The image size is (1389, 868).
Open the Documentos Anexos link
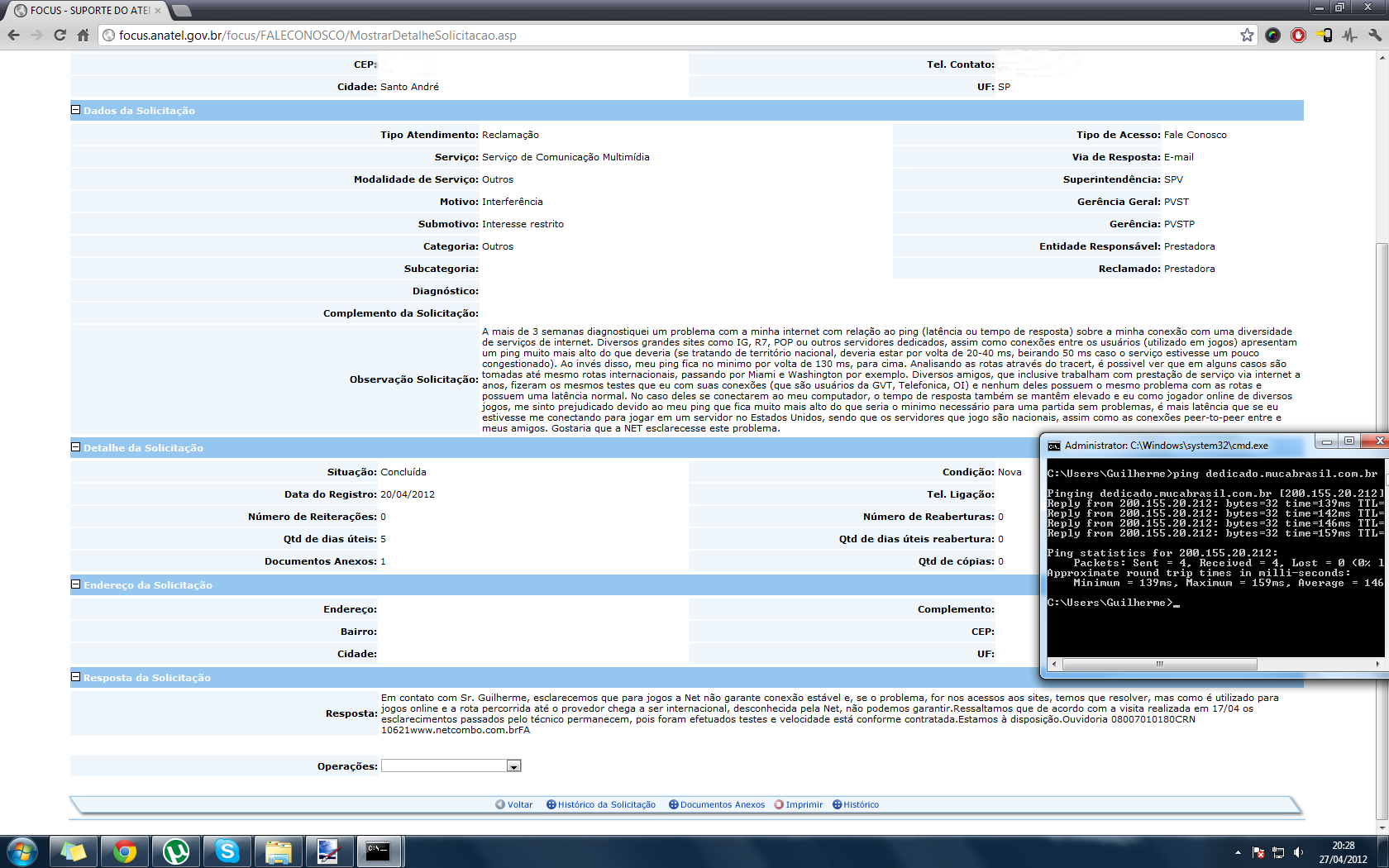[722, 804]
